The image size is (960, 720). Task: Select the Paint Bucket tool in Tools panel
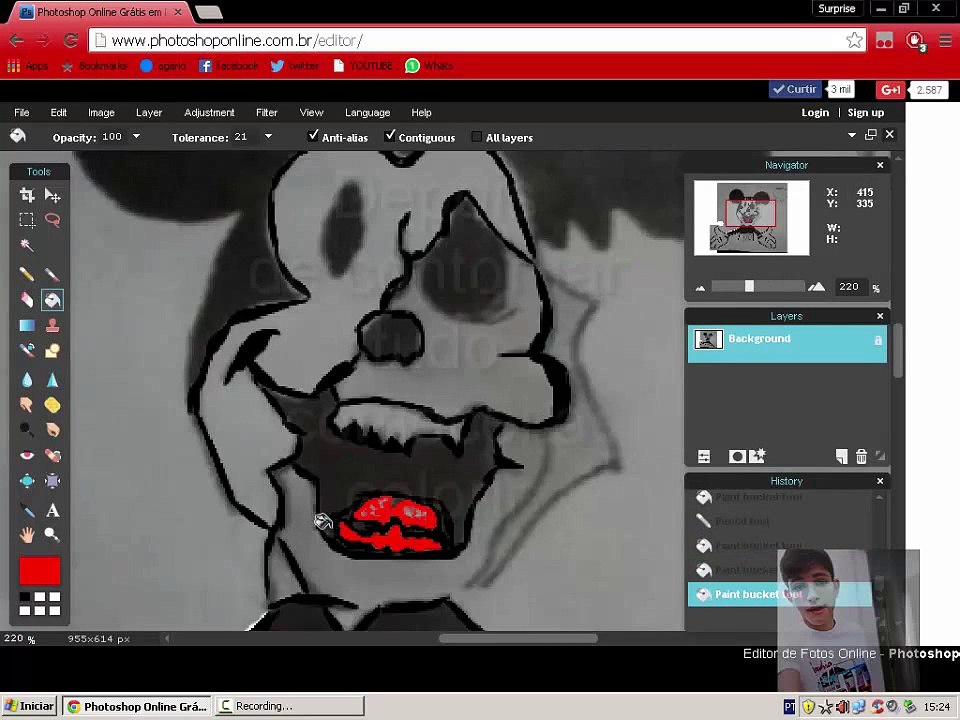(x=53, y=299)
